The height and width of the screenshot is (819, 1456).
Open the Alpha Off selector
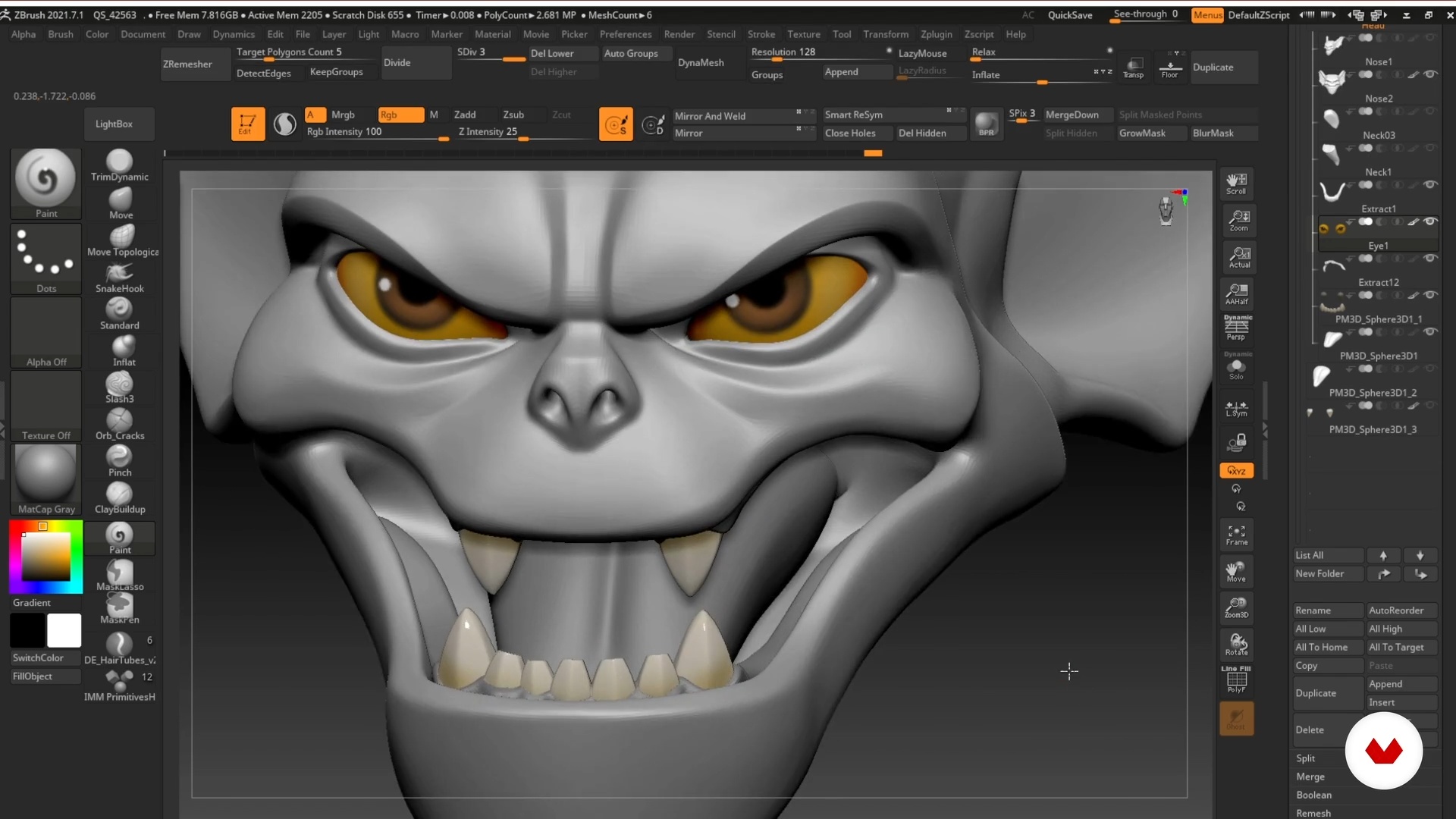click(x=45, y=332)
